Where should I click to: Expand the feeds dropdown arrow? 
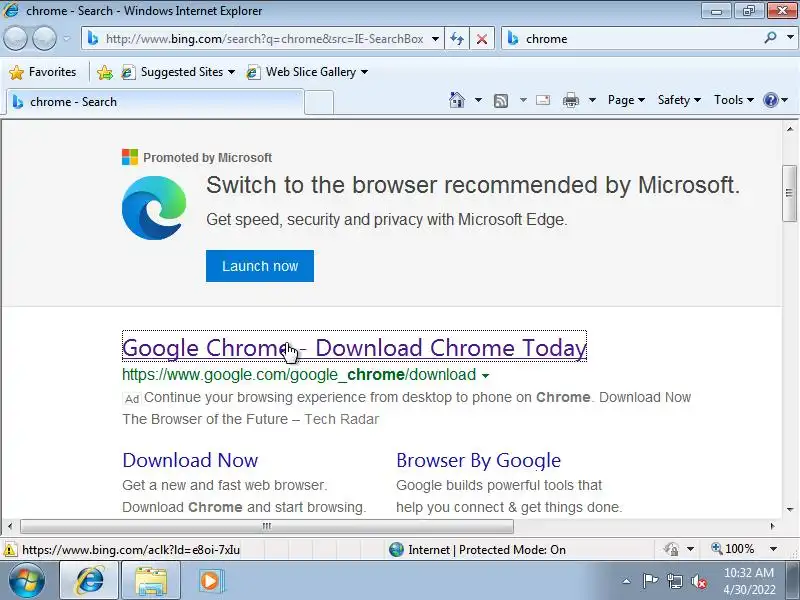point(523,100)
